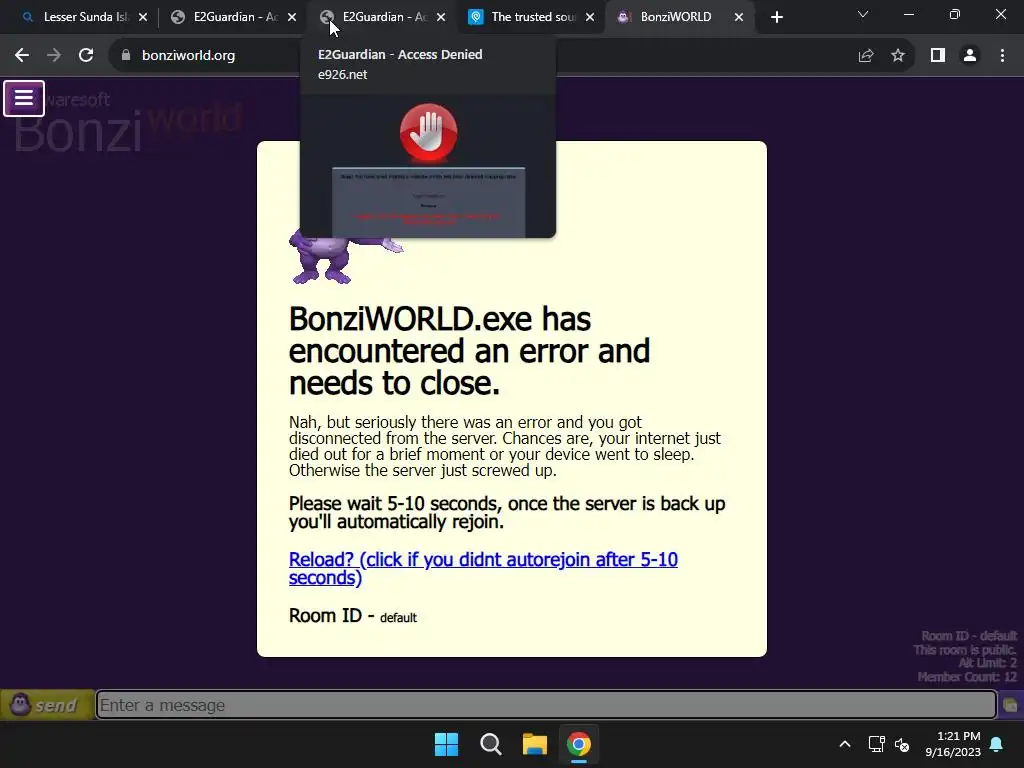Screen dimensions: 1024x768
Task: Focus the Enter a message field
Action: tap(546, 705)
